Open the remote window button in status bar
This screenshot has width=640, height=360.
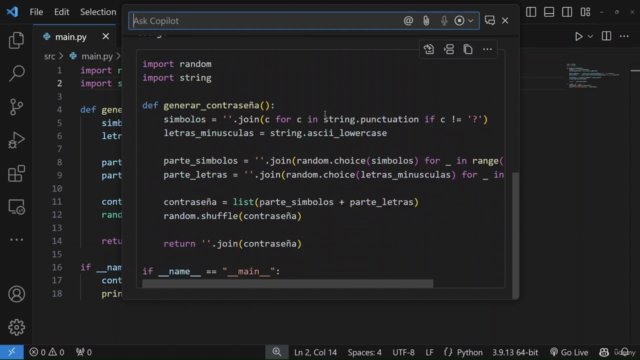point(12,352)
